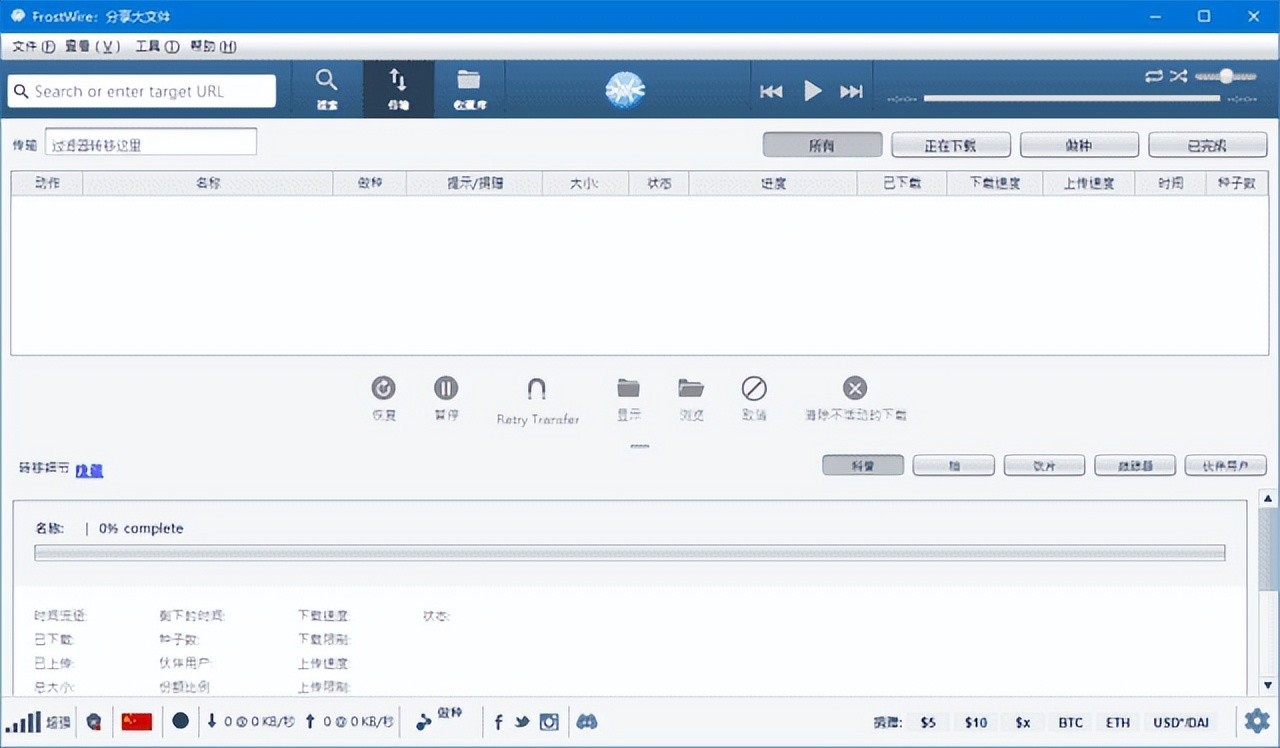Click the cancel download icon

tap(754, 388)
